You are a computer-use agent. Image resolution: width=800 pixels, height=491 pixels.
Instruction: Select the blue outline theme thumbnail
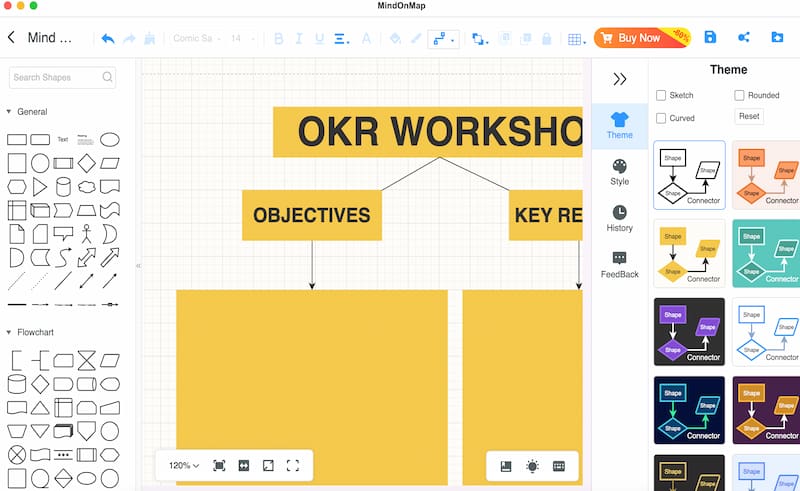[766, 332]
